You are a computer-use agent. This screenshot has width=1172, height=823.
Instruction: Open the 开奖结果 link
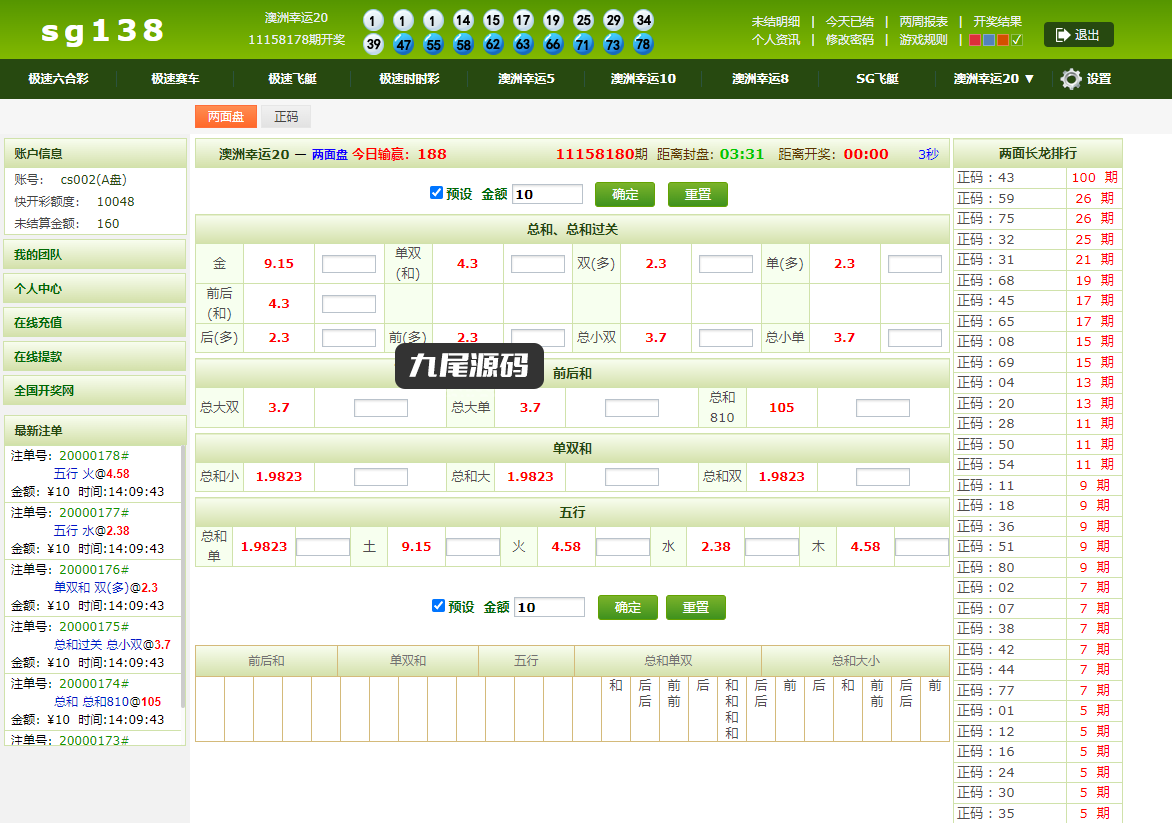[997, 22]
